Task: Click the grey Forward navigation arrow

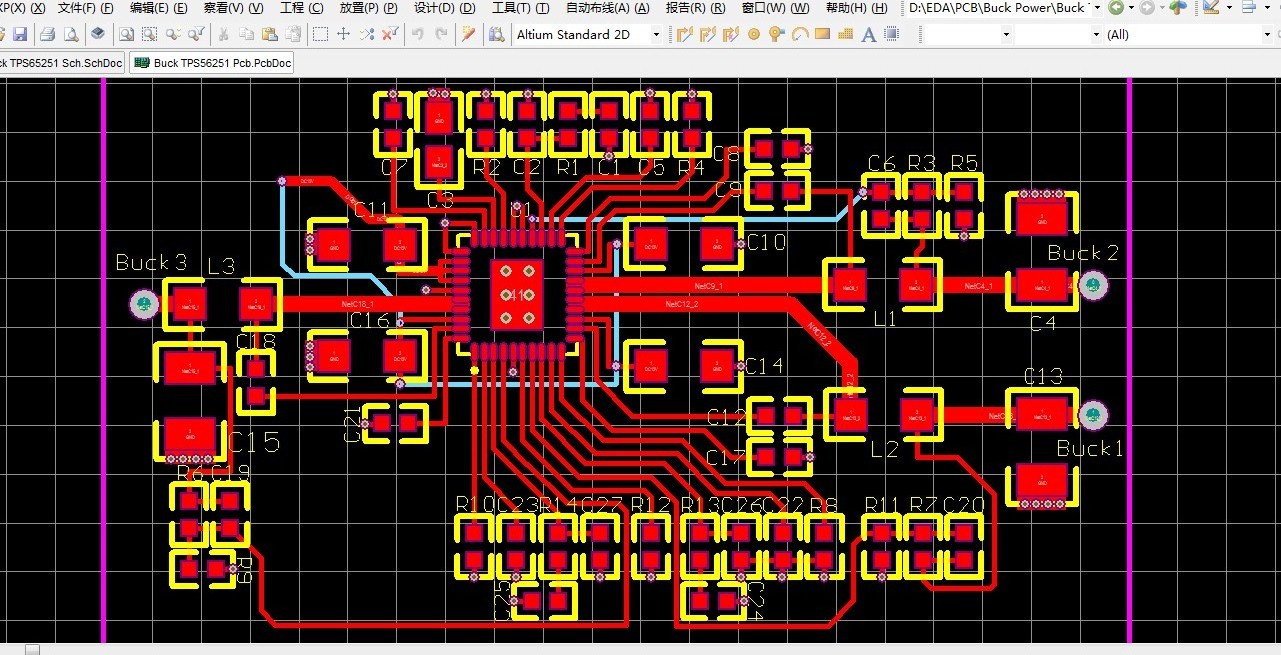Action: (x=1147, y=8)
